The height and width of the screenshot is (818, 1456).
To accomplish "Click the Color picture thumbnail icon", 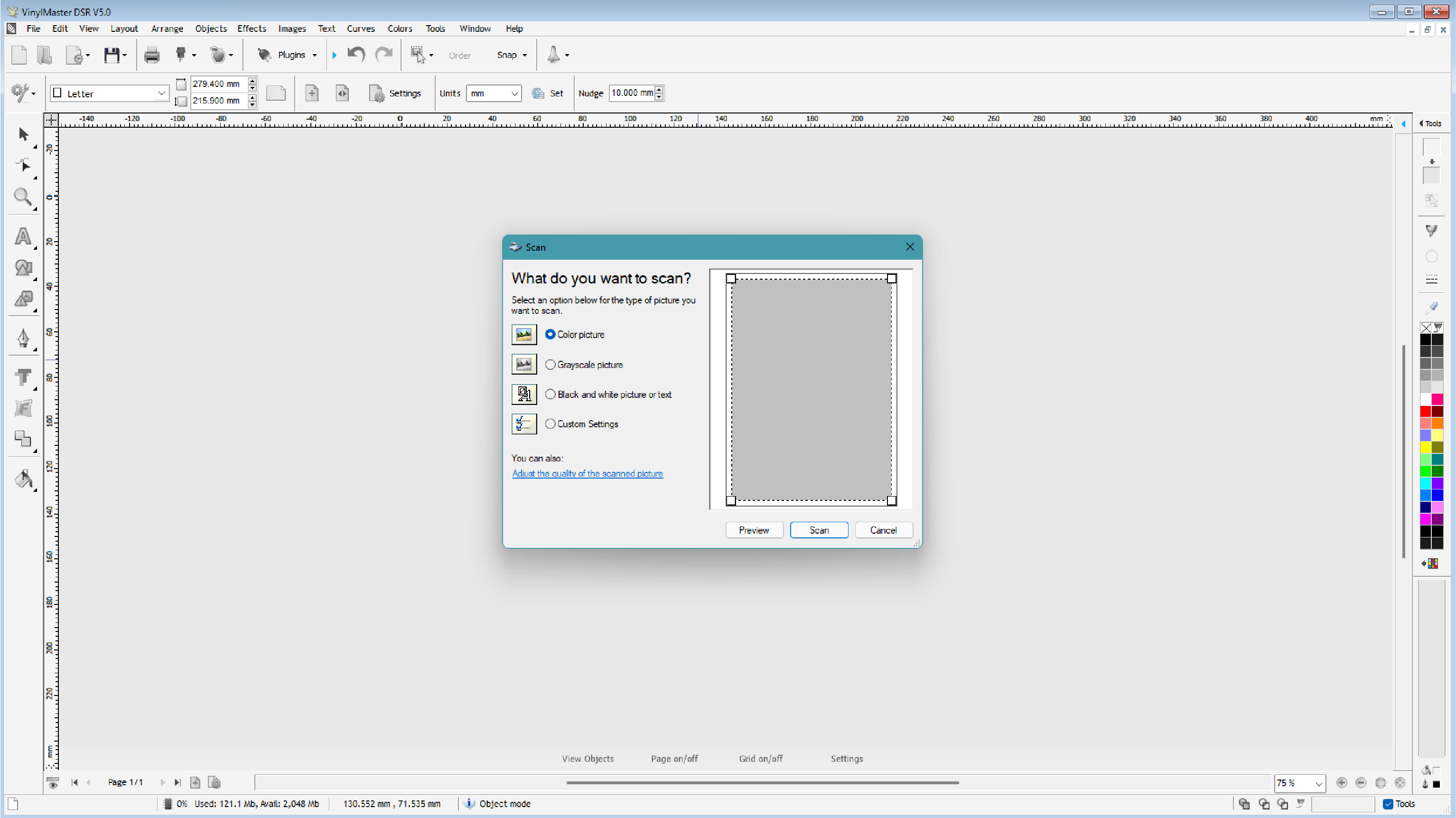I will click(524, 335).
